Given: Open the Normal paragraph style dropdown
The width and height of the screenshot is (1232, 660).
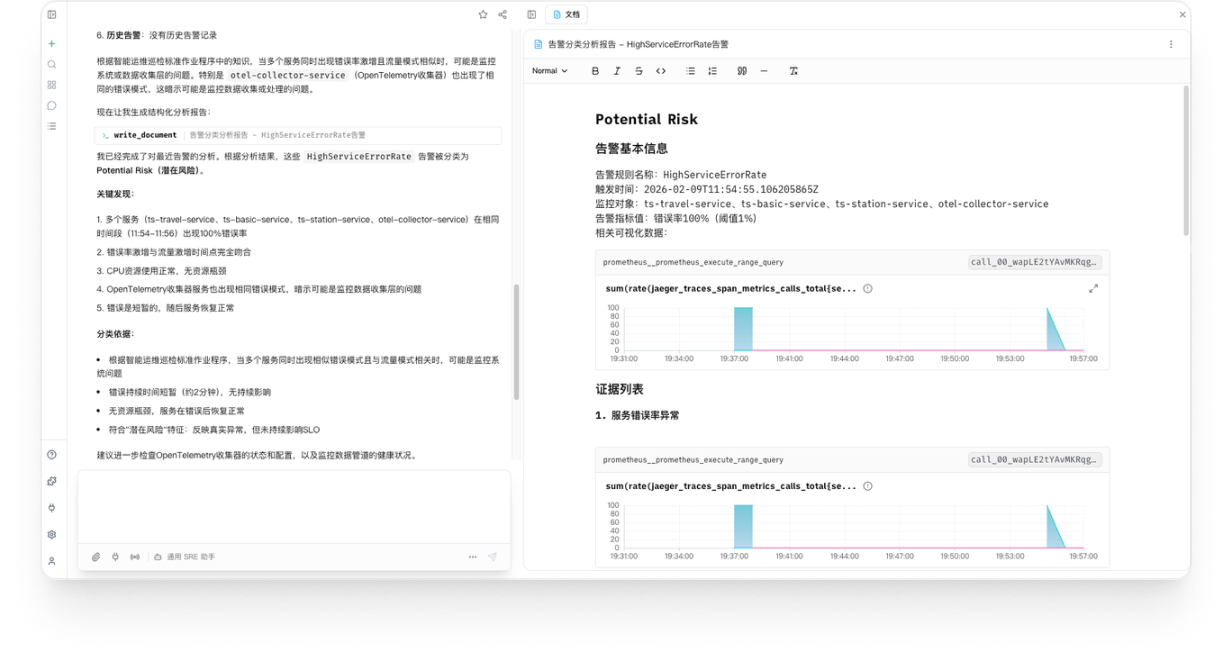Looking at the screenshot, I should pos(548,71).
